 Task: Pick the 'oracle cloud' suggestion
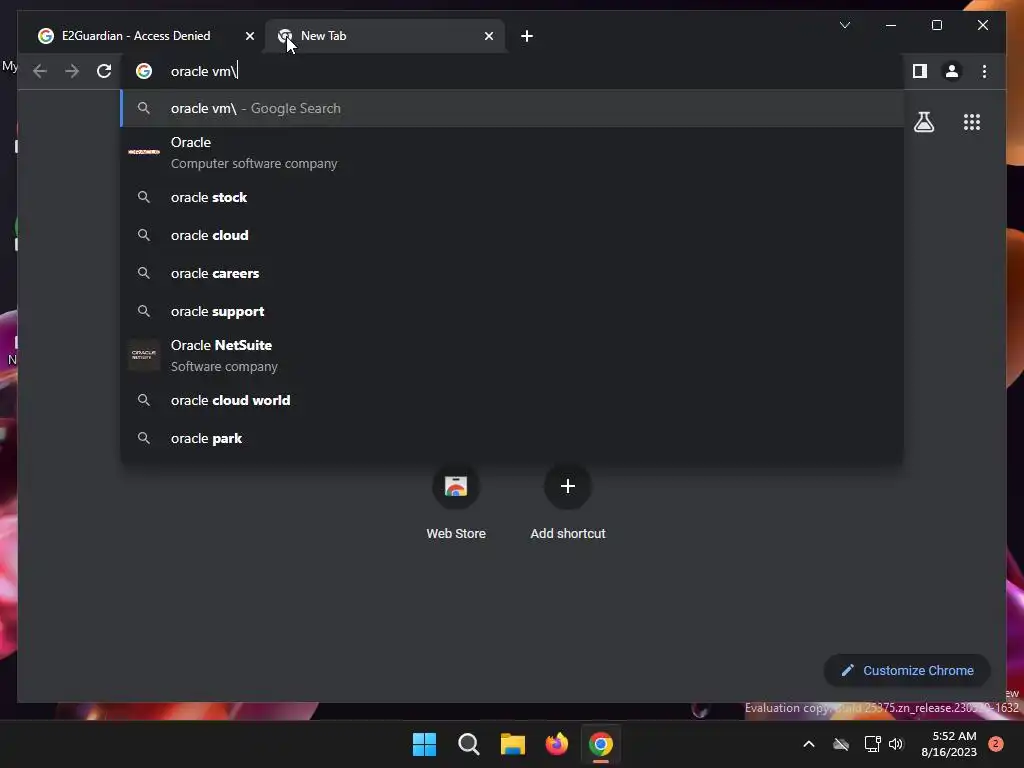click(x=513, y=235)
